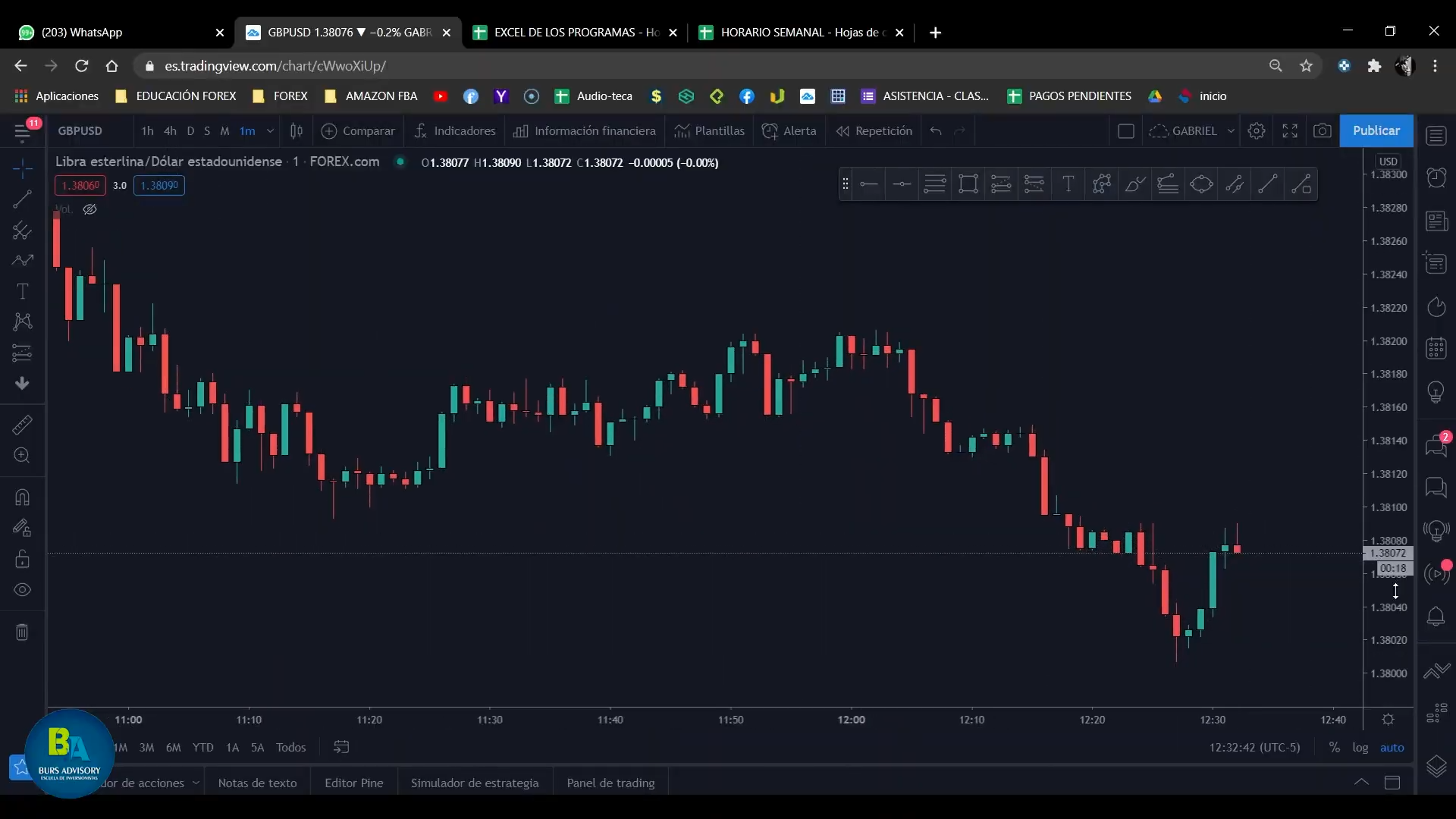Open the Indicadores menu
The image size is (1456, 819).
tap(455, 130)
